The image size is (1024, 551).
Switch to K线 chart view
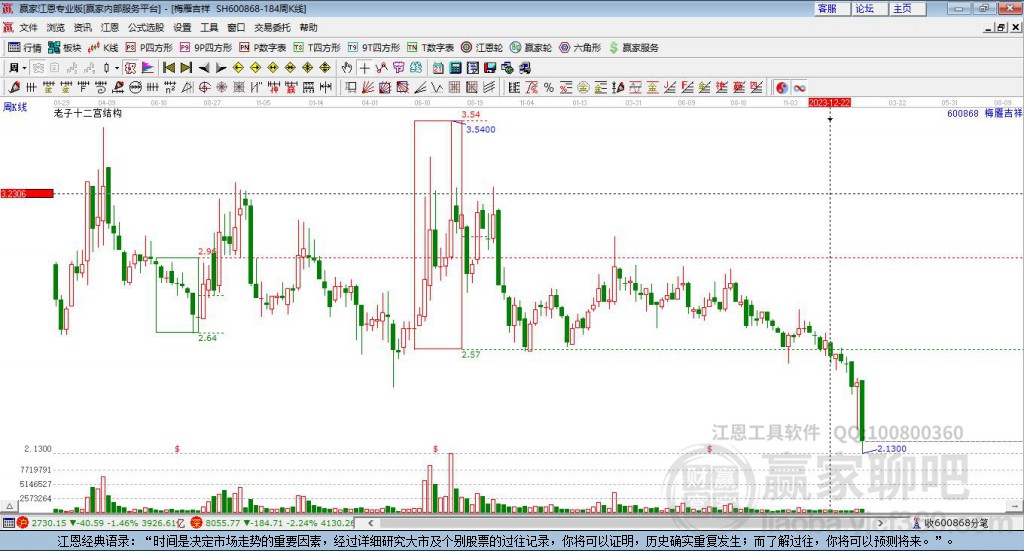tap(103, 48)
